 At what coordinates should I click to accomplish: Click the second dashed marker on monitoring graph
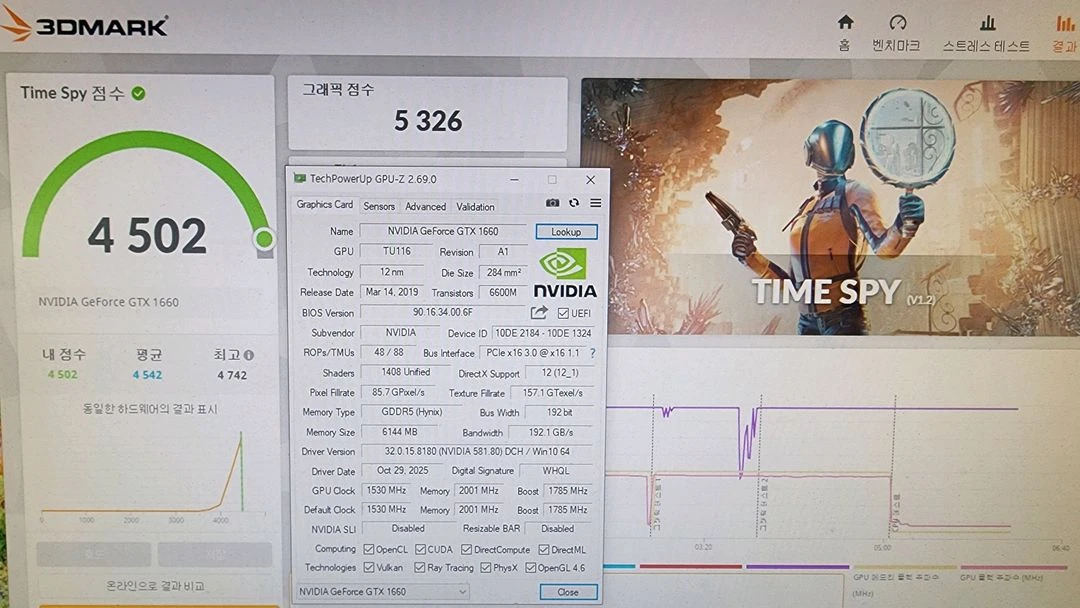pos(760,465)
